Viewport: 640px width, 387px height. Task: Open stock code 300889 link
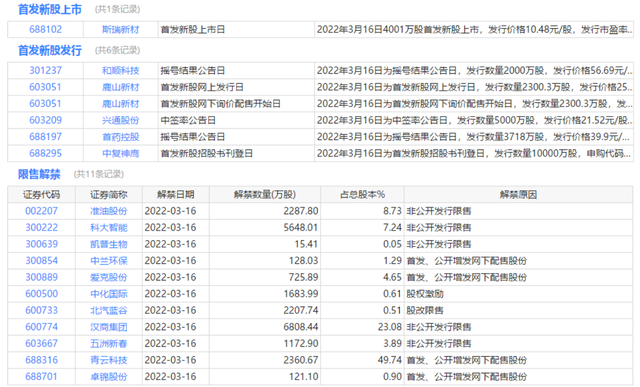coord(42,277)
